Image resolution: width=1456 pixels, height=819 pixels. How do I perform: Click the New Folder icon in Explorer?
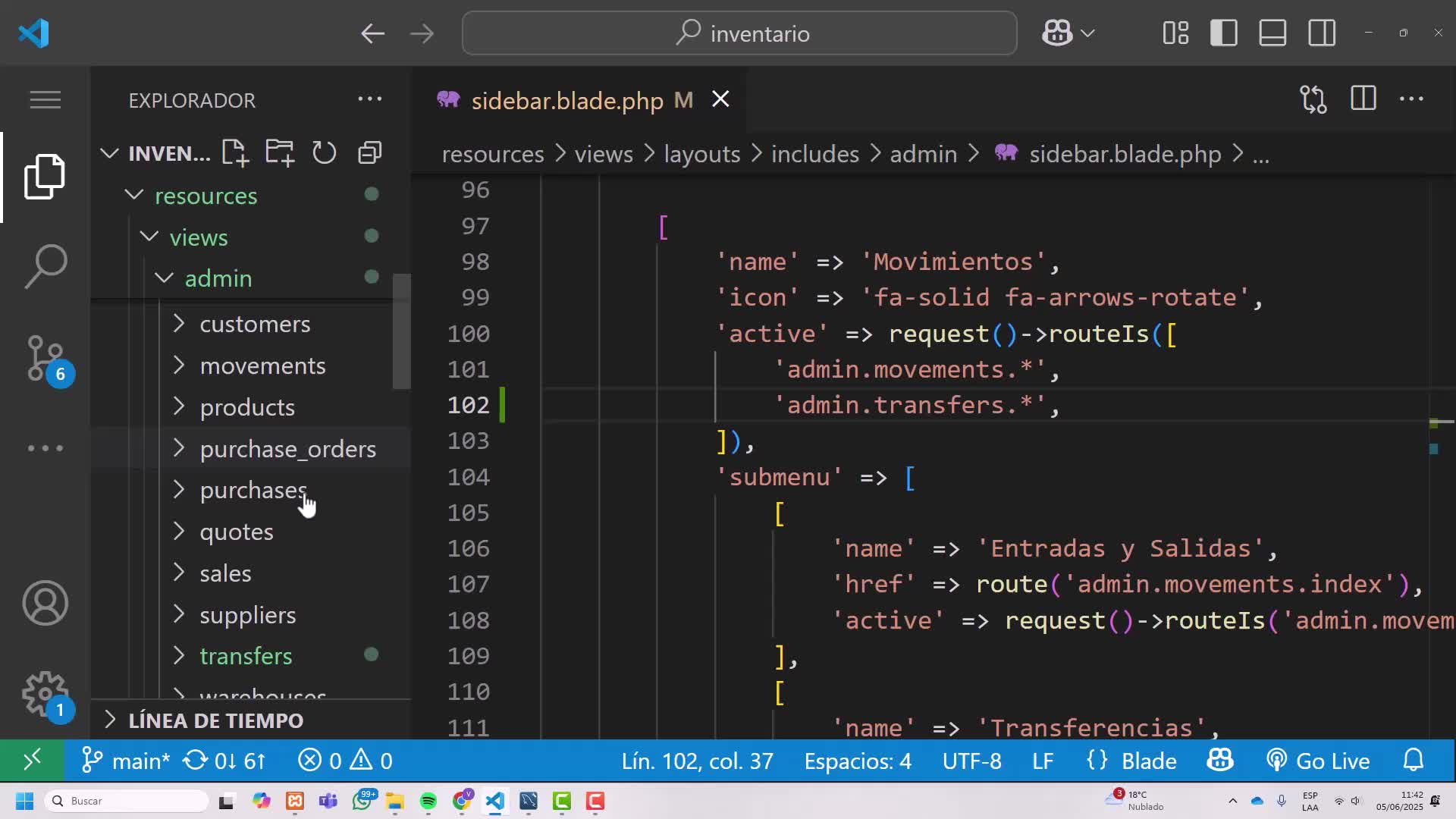point(280,153)
